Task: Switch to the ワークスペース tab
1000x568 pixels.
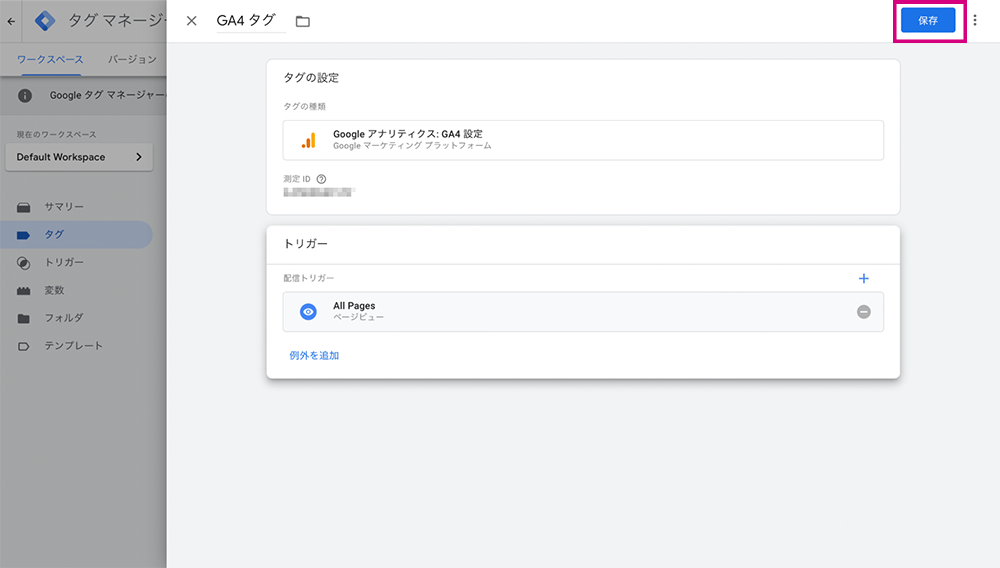Action: coord(50,59)
